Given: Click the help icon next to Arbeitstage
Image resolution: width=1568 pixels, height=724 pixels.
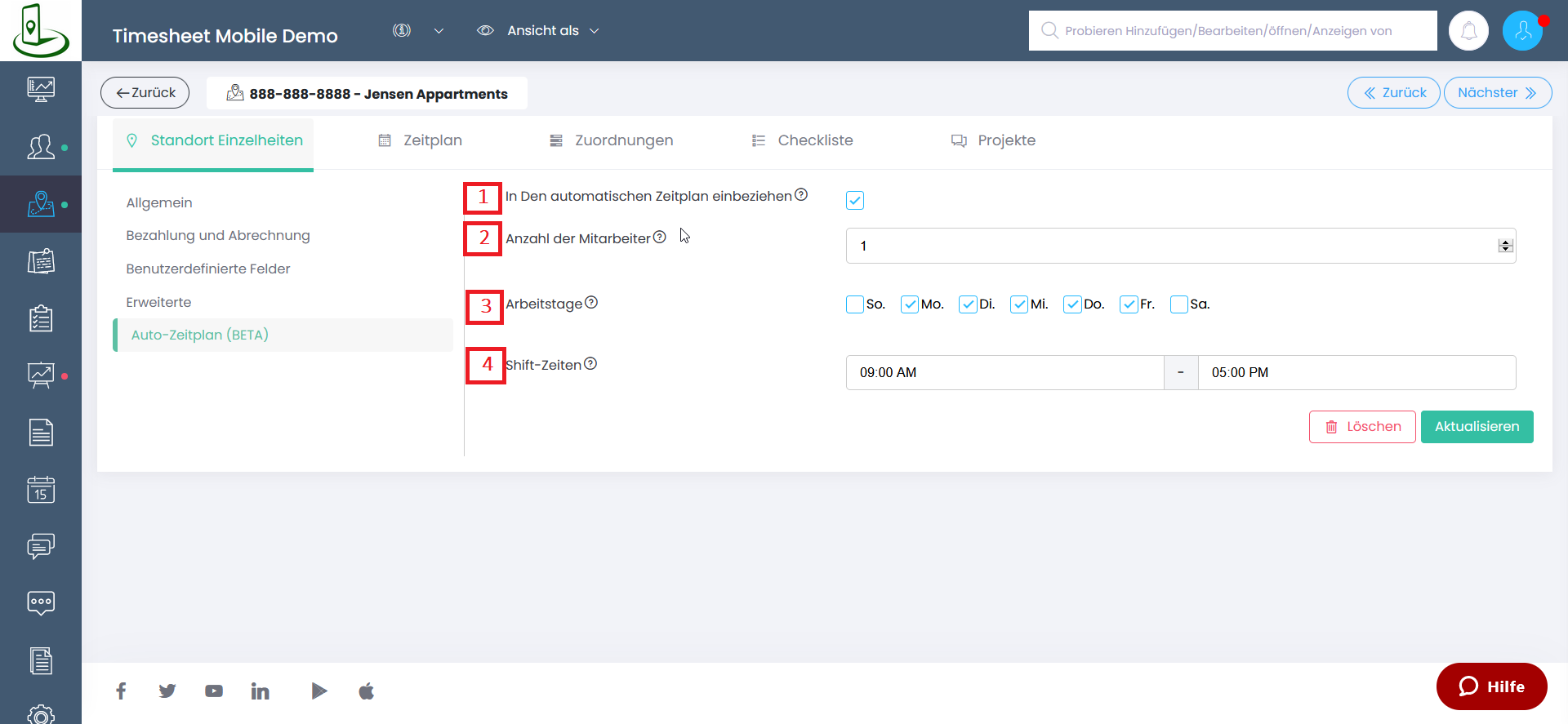Looking at the screenshot, I should [x=592, y=303].
